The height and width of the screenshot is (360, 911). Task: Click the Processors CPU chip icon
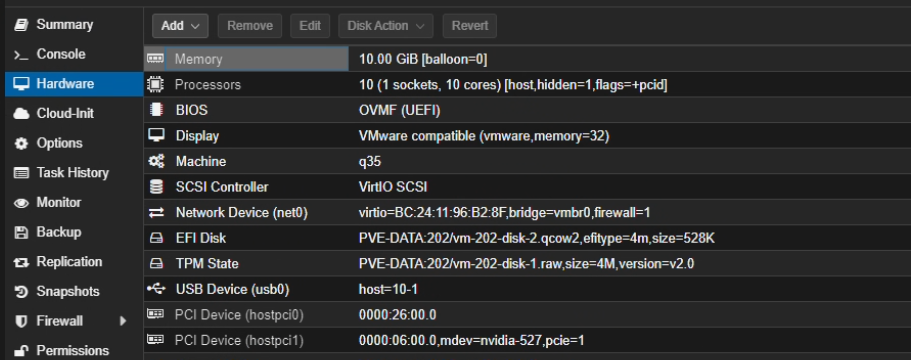click(155, 84)
